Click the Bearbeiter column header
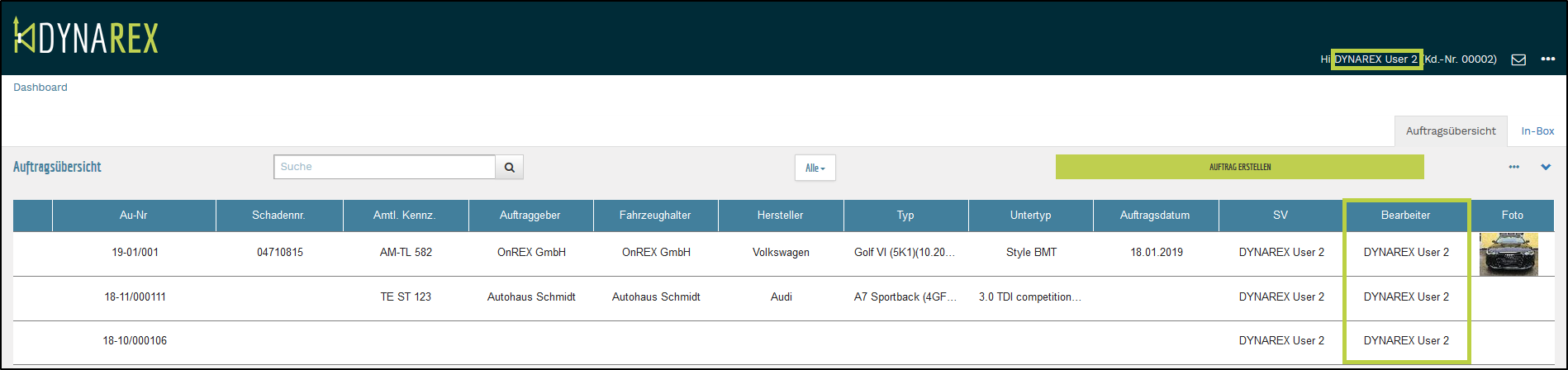The width and height of the screenshot is (1568, 370). click(1405, 216)
